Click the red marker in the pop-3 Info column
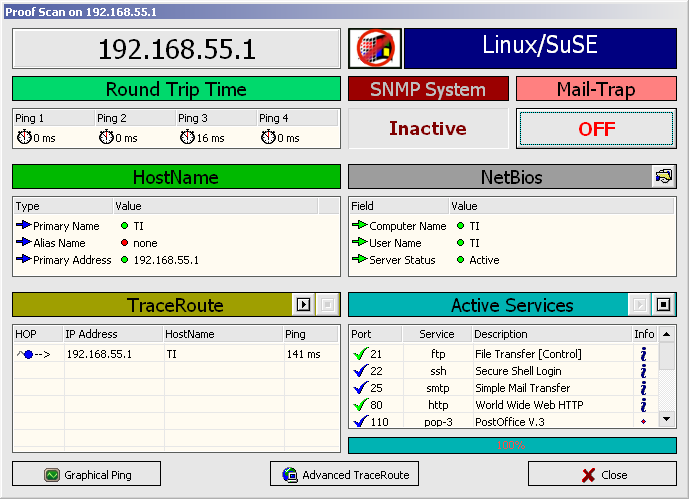This screenshot has height=499, width=689. [644, 422]
